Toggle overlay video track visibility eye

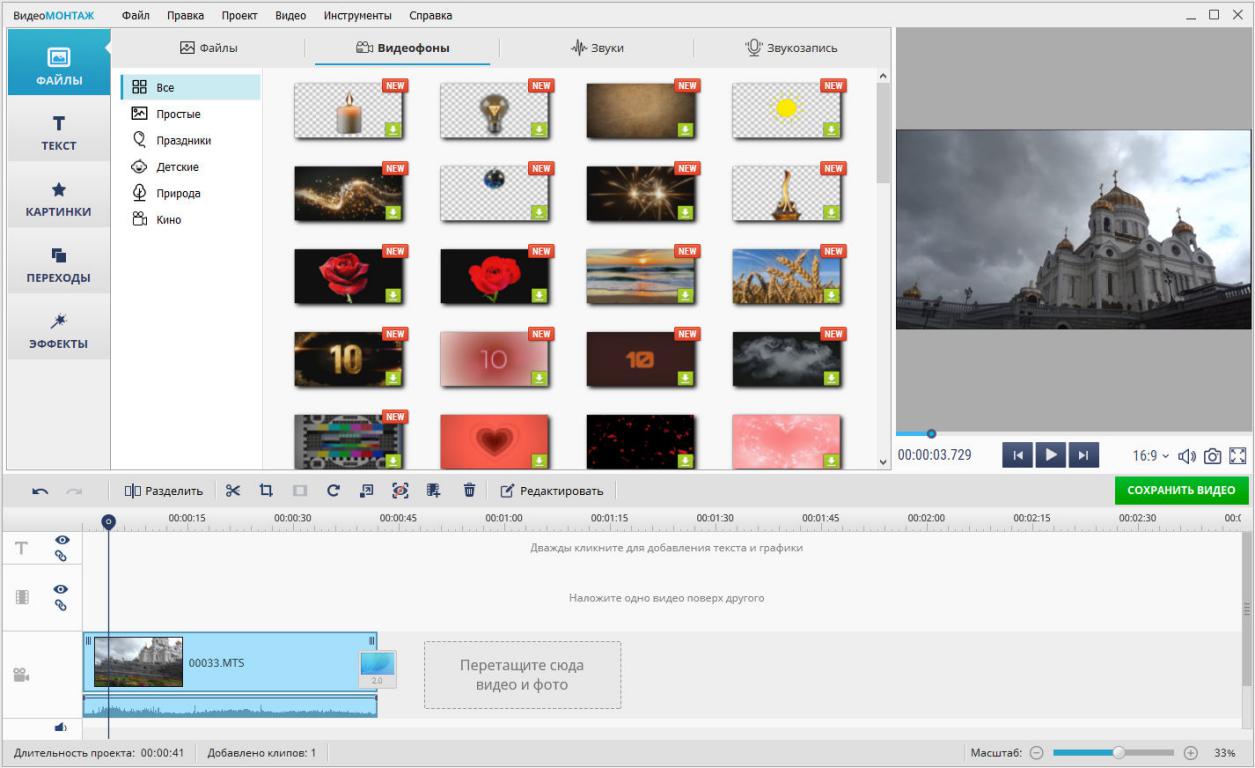pyautogui.click(x=61, y=590)
